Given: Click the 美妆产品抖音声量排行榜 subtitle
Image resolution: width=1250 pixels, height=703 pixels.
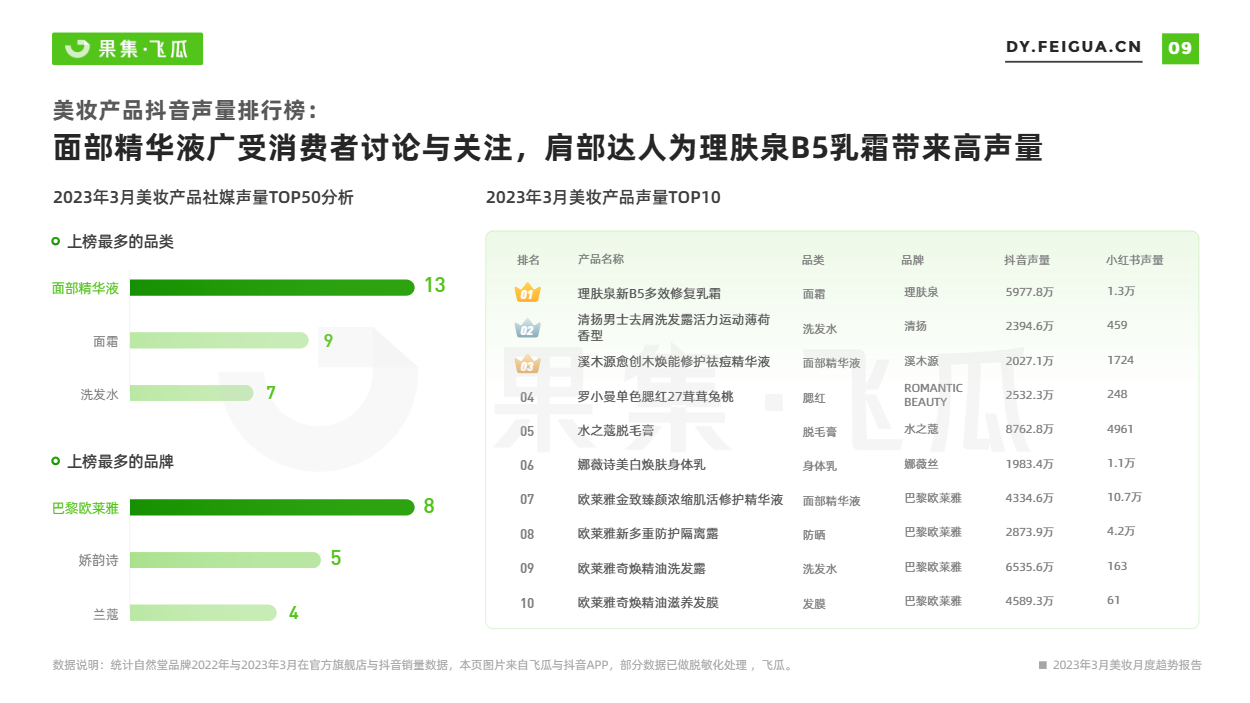Looking at the screenshot, I should [186, 110].
